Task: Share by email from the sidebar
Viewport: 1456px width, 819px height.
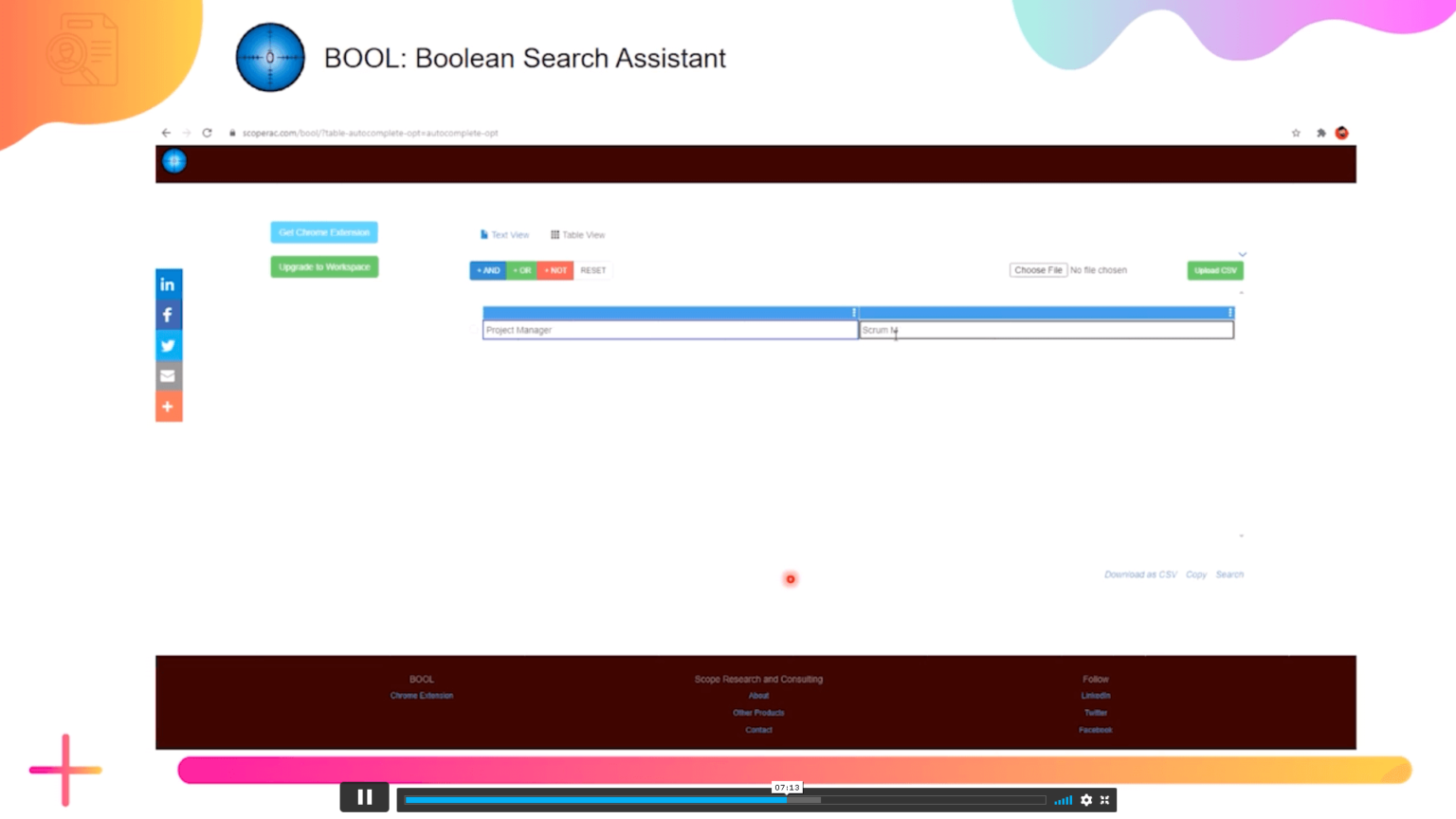Action: pyautogui.click(x=168, y=375)
